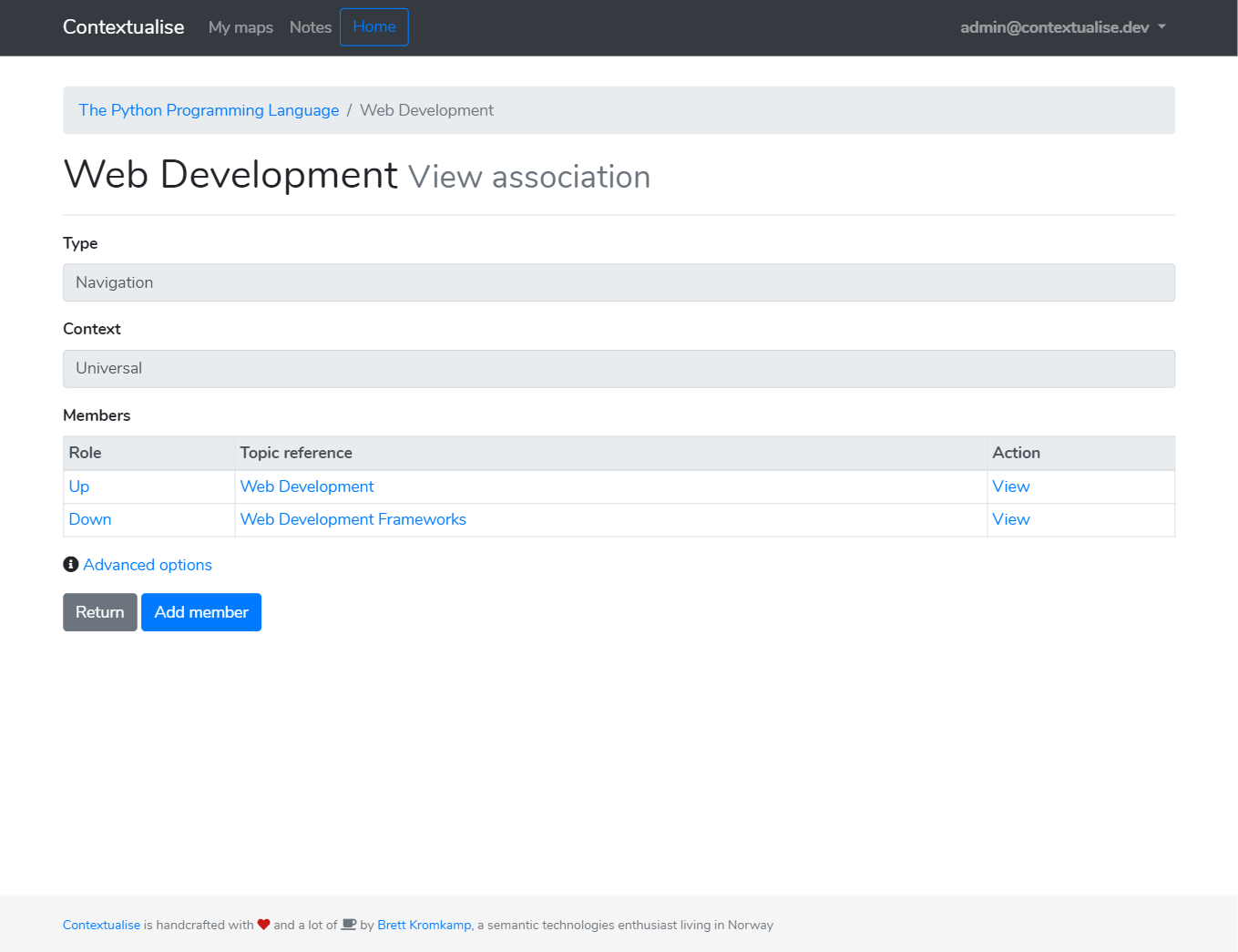Click the Context label above Universal
This screenshot has height=952, width=1238.
point(92,329)
